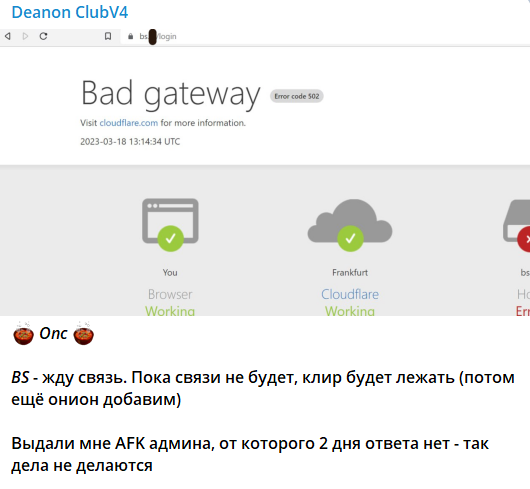
Task: Go back with the browser back arrow
Action: point(8,36)
